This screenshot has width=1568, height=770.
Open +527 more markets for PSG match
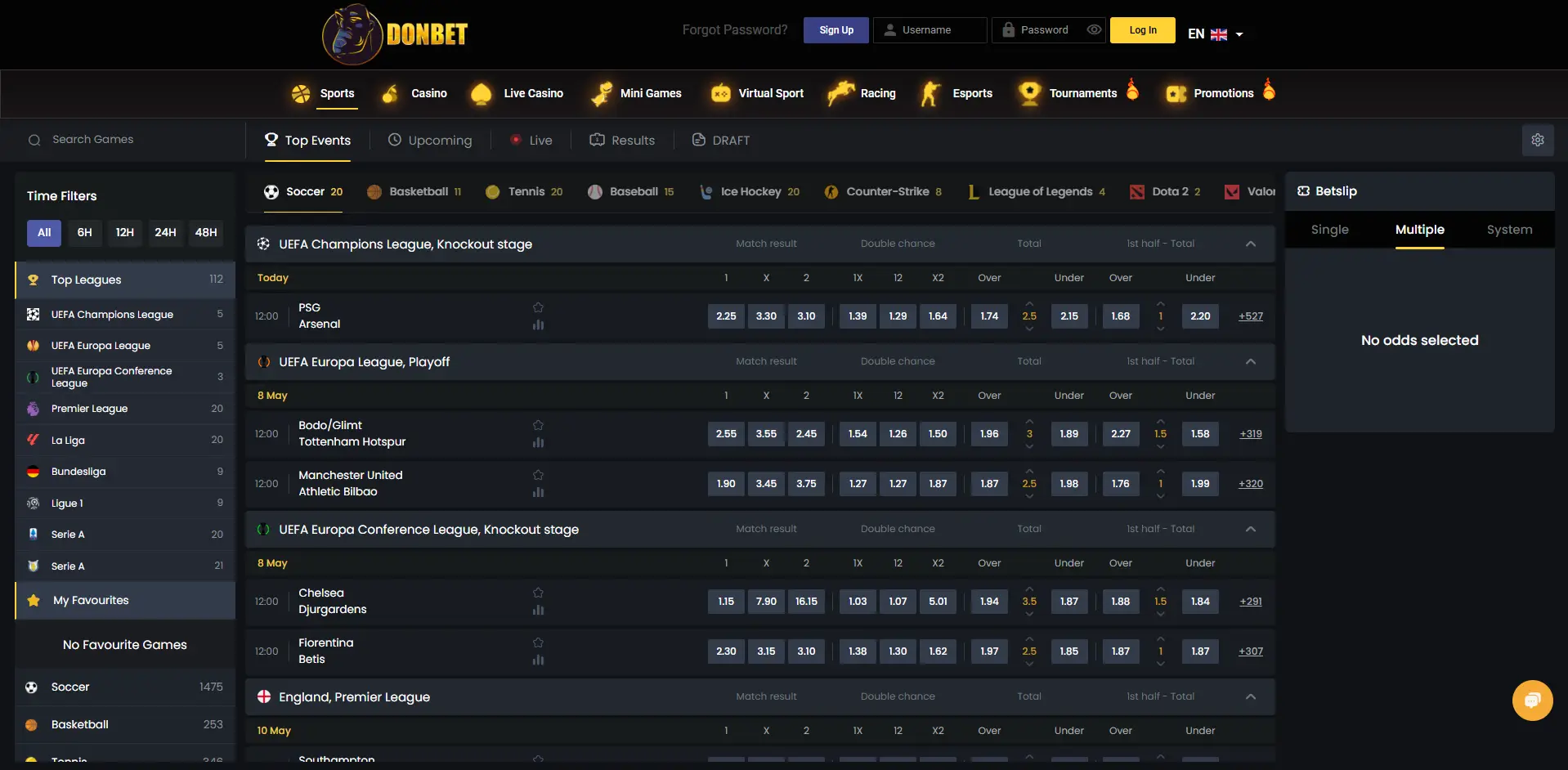pos(1251,316)
